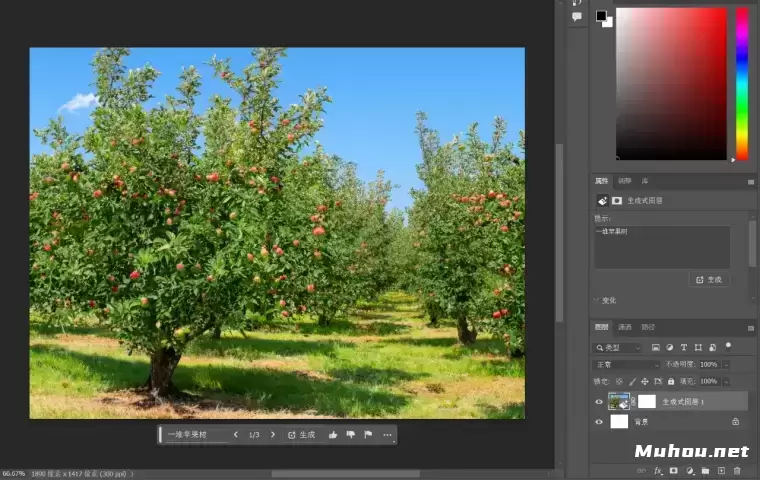Click the horizontal scrollbar below canvas
The width and height of the screenshot is (760, 480).
tap(346, 474)
